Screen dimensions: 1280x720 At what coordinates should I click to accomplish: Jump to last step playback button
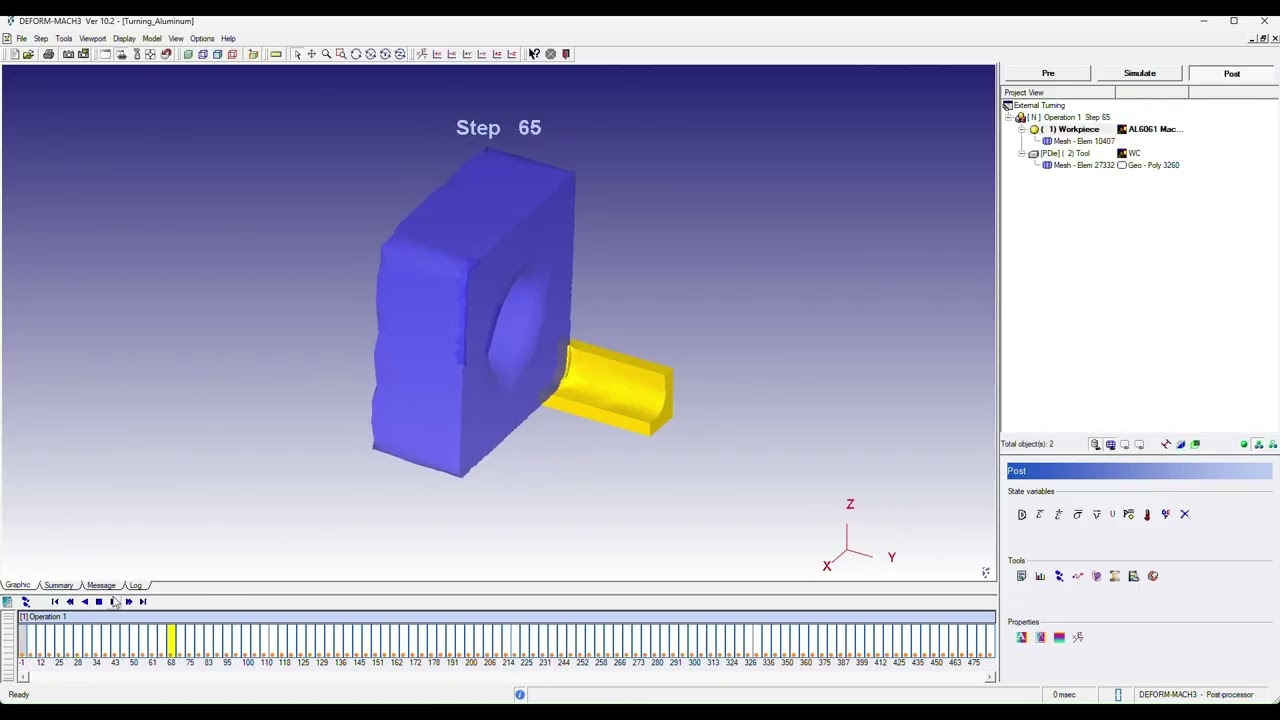coord(143,601)
